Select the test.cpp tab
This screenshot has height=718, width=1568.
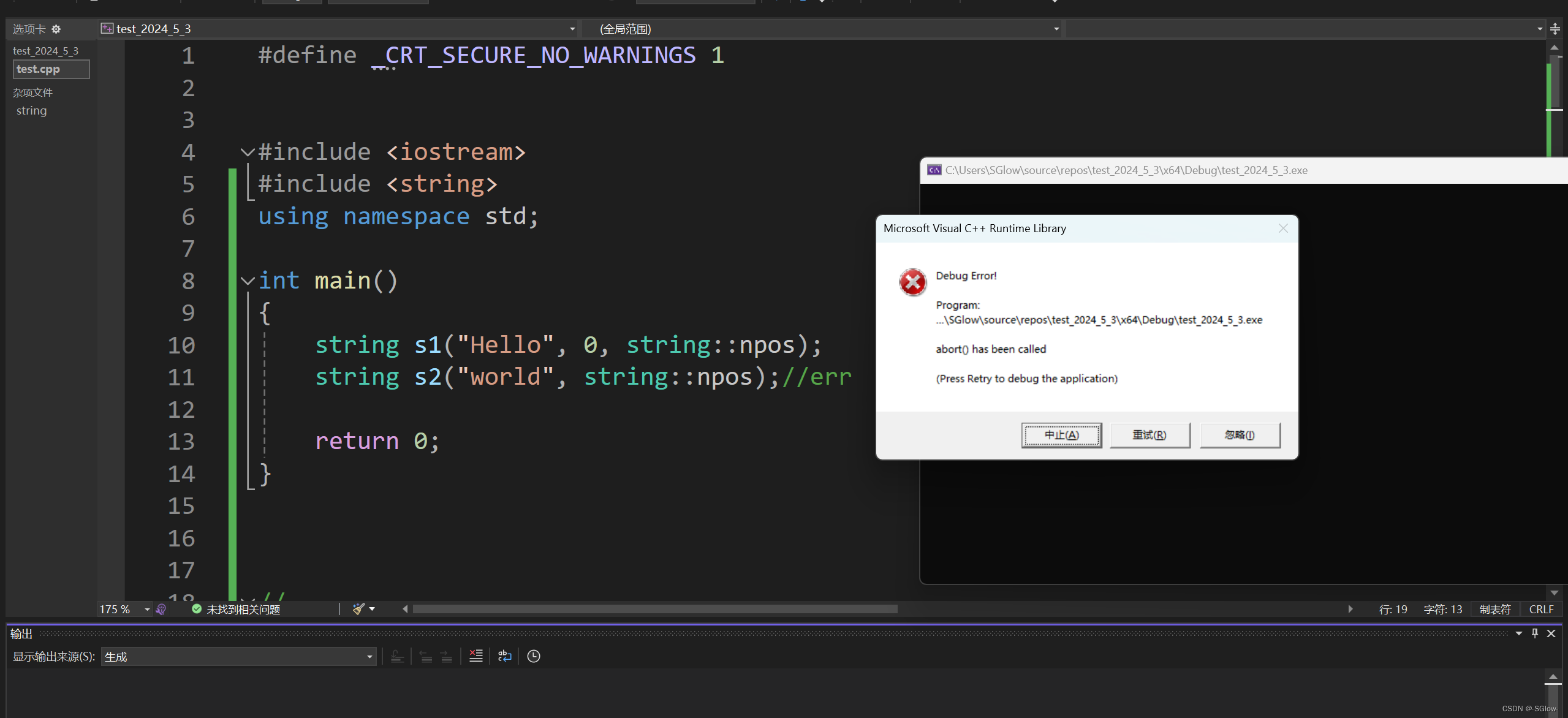tap(51, 69)
